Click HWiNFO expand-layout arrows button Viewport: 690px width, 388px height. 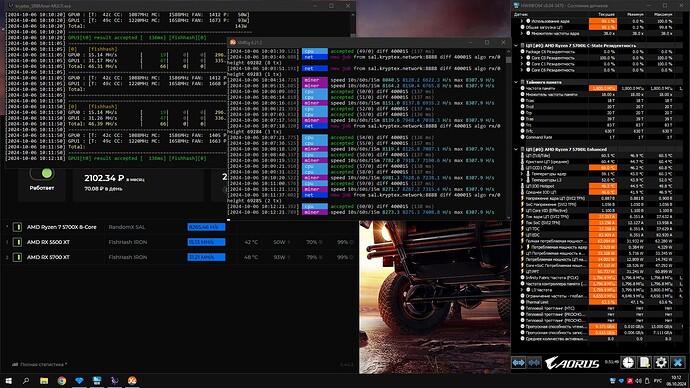518,362
